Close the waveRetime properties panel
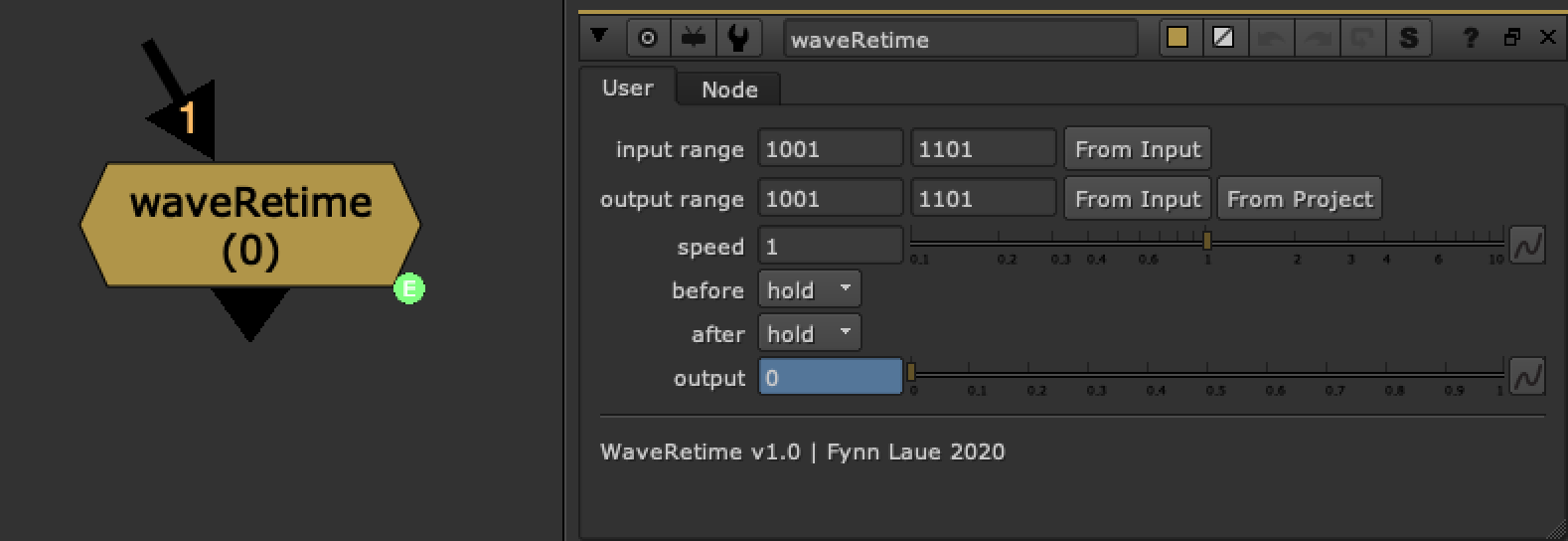 click(x=1547, y=37)
